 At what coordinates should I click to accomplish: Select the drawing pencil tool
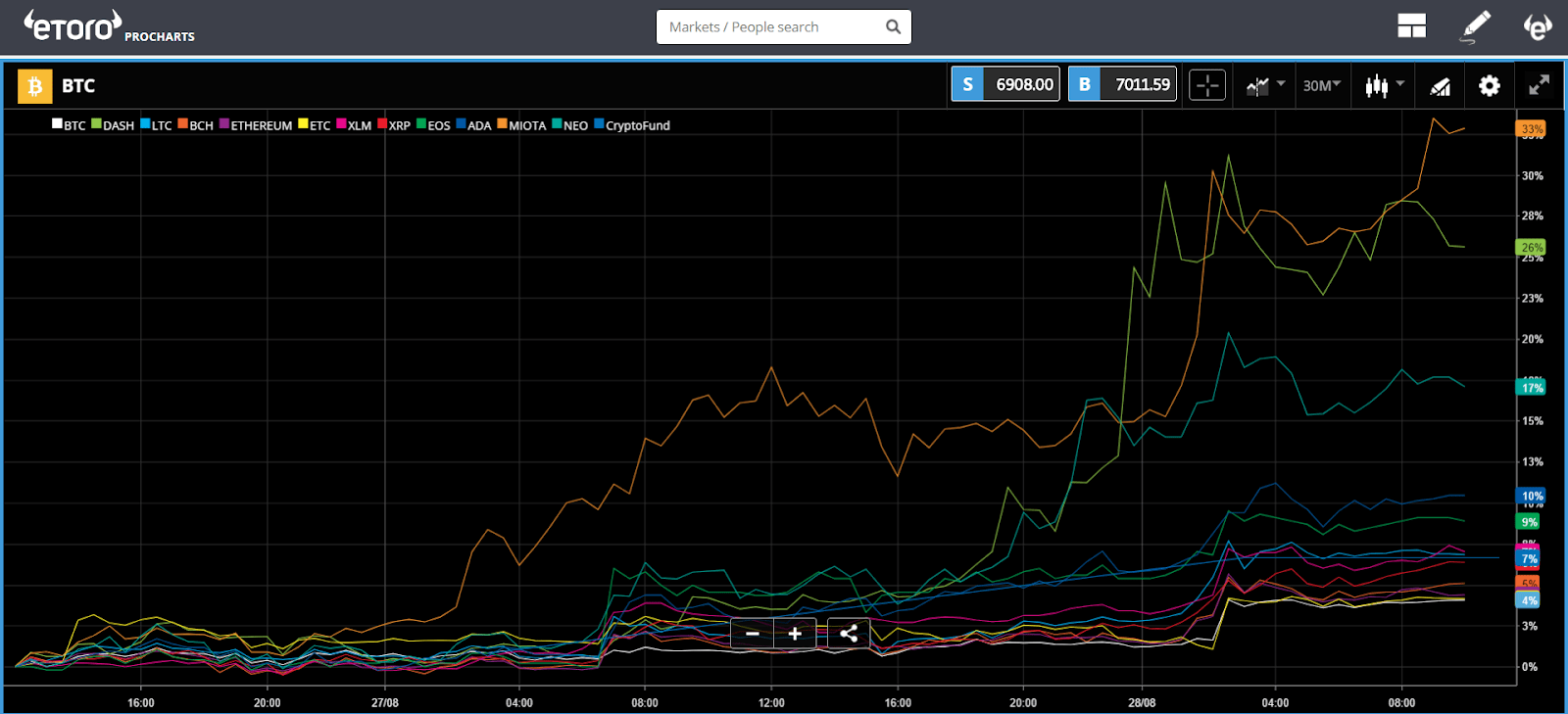click(x=1475, y=26)
